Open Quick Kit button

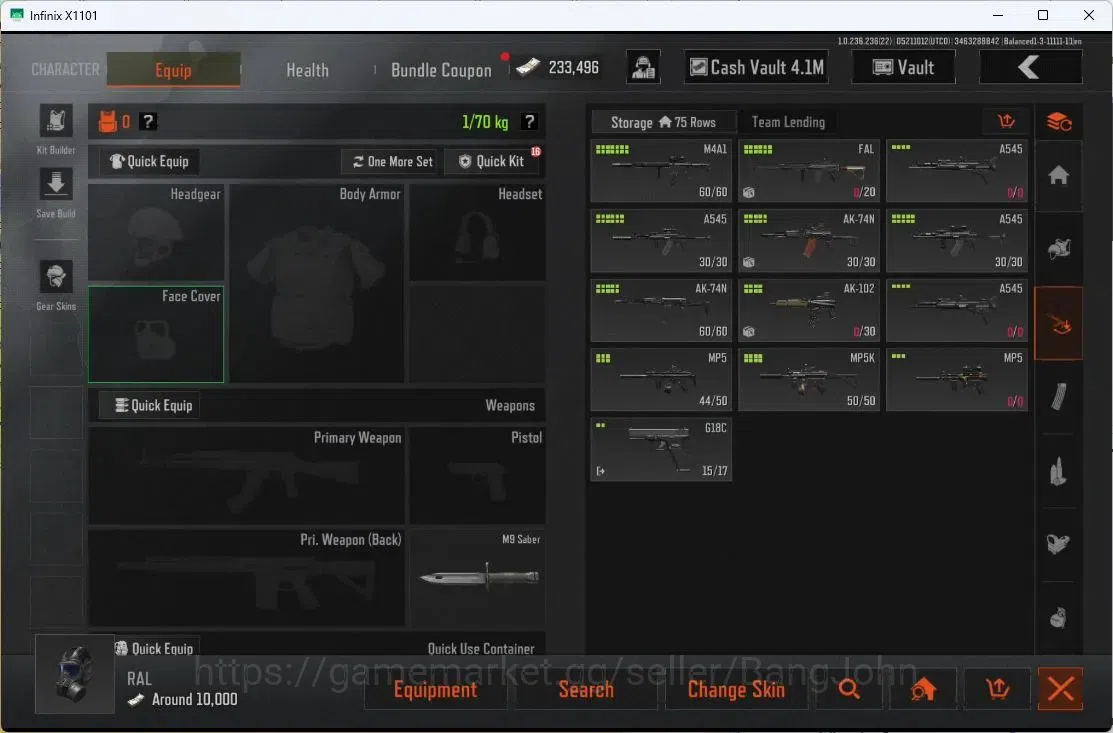pyautogui.click(x=492, y=161)
